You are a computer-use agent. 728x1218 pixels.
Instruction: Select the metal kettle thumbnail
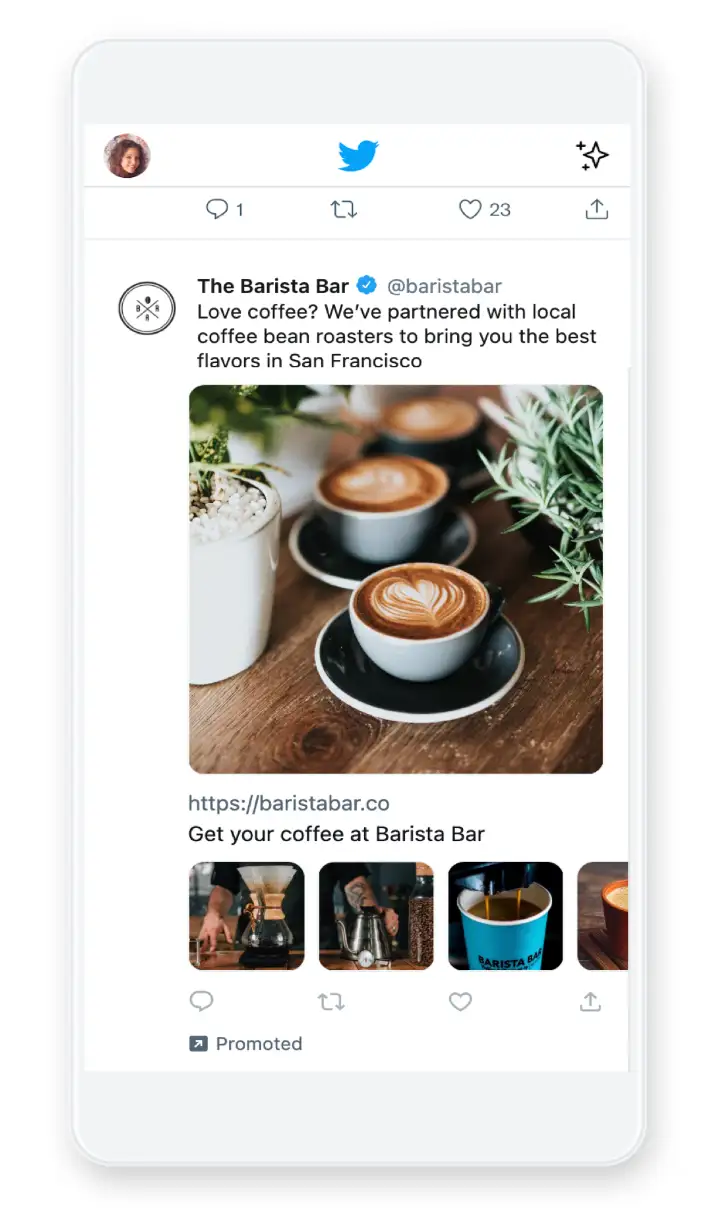point(376,916)
